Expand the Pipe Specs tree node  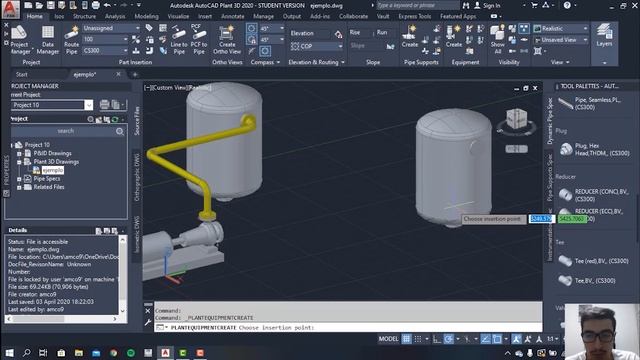coord(19,179)
